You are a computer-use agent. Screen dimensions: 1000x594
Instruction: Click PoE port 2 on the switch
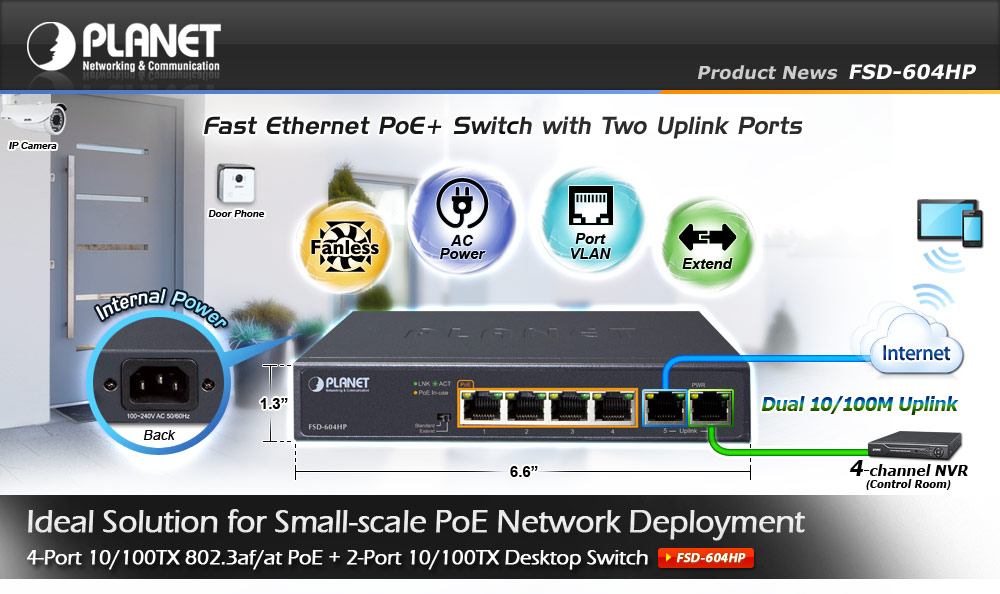526,408
